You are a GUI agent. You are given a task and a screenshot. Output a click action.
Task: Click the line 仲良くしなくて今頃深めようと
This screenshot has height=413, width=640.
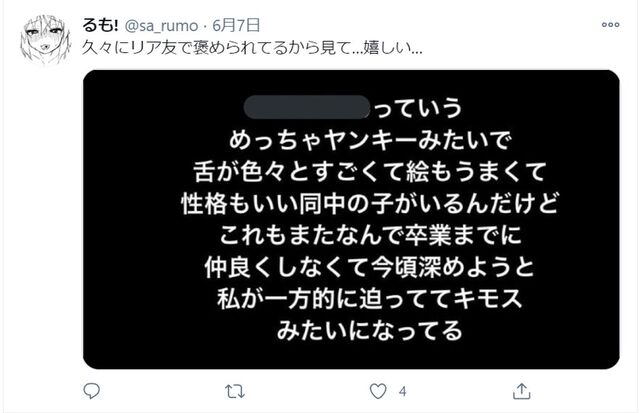[x=369, y=267]
